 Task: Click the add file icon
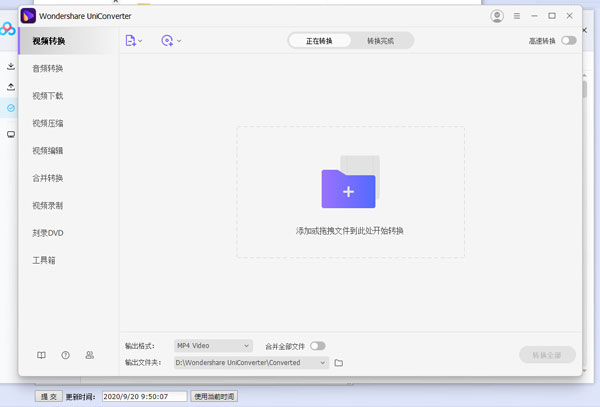130,41
